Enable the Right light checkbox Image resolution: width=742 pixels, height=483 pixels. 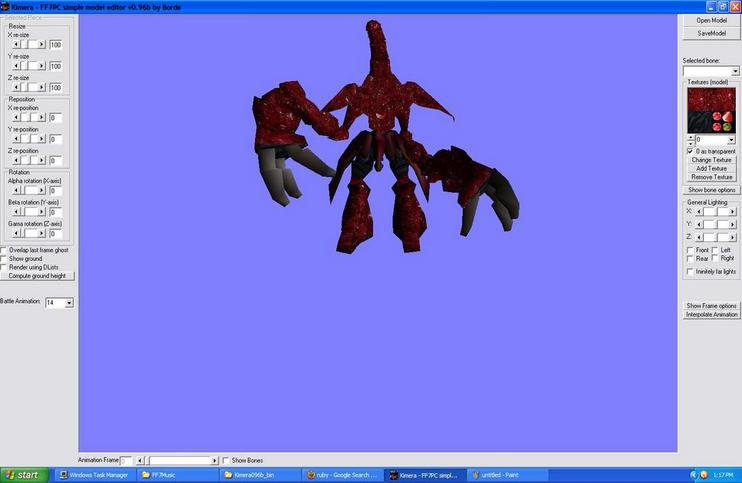pyautogui.click(x=715, y=258)
